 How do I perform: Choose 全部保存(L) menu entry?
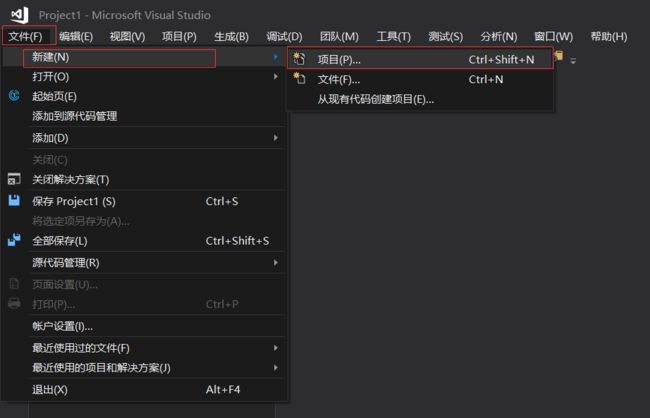tap(144, 241)
